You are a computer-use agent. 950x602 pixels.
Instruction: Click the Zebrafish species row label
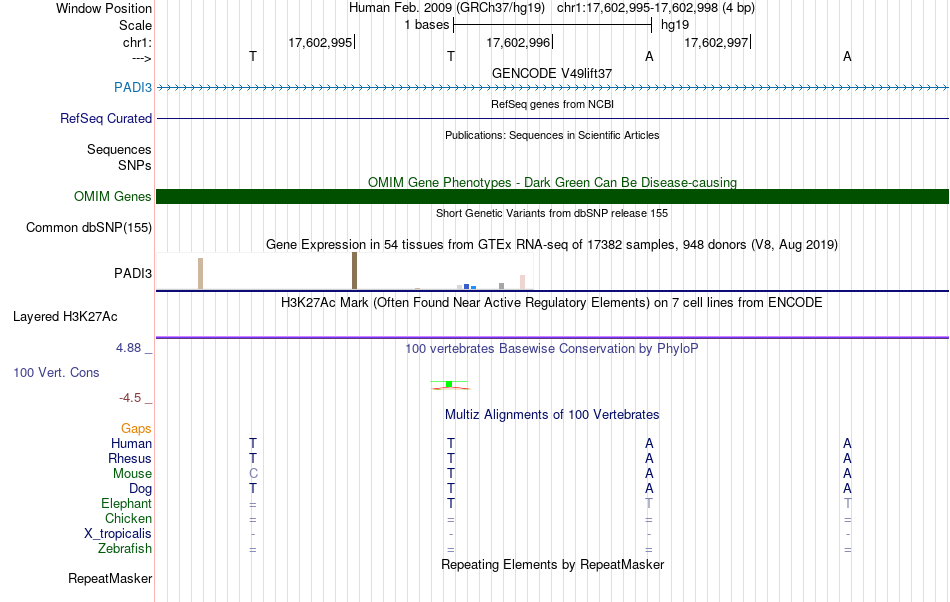tap(125, 549)
